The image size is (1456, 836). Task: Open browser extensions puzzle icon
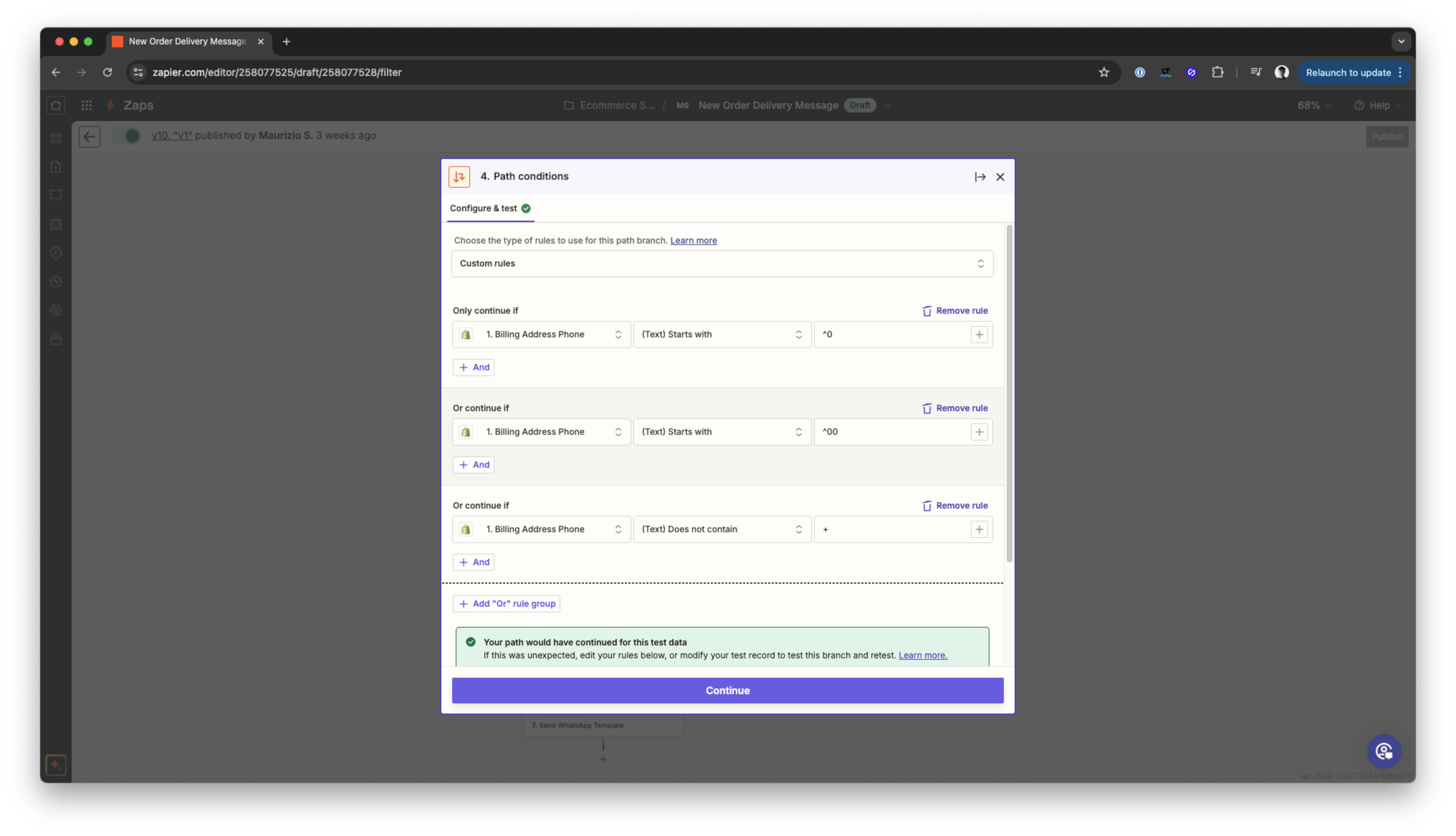[x=1217, y=72]
